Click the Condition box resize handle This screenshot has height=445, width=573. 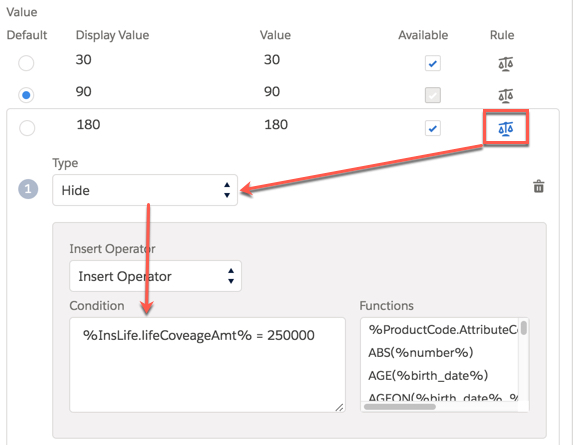coord(339,407)
